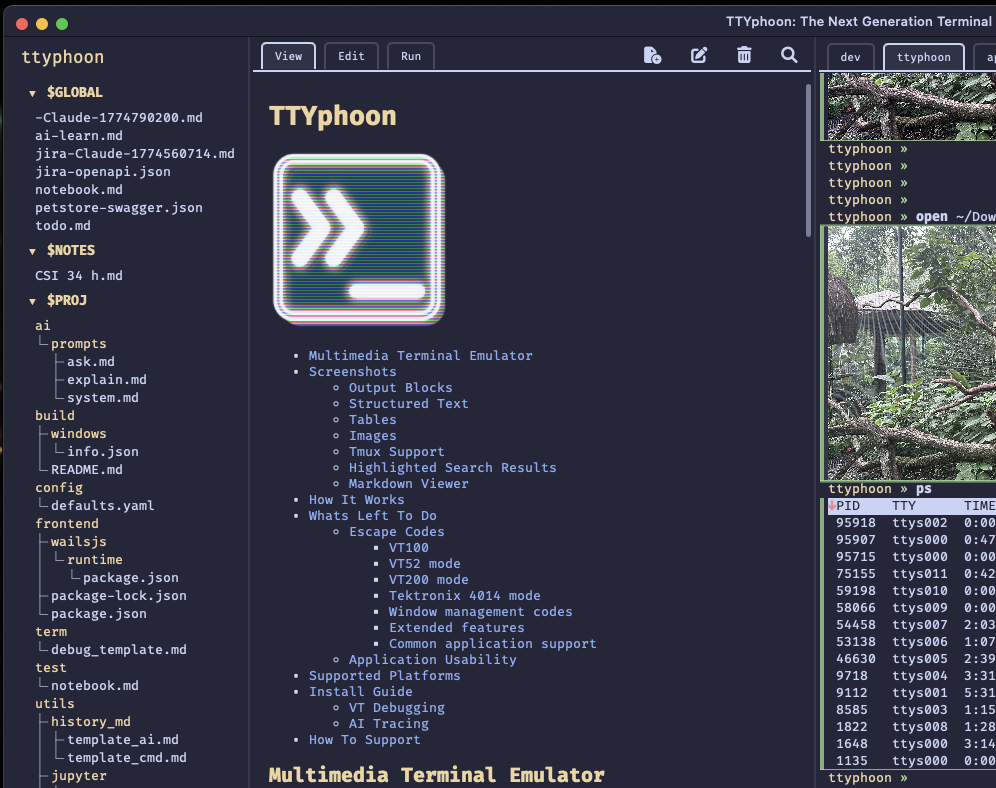This screenshot has width=996, height=788.
Task: Open CSI 34 h.md note
Action: pyautogui.click(x=79, y=276)
